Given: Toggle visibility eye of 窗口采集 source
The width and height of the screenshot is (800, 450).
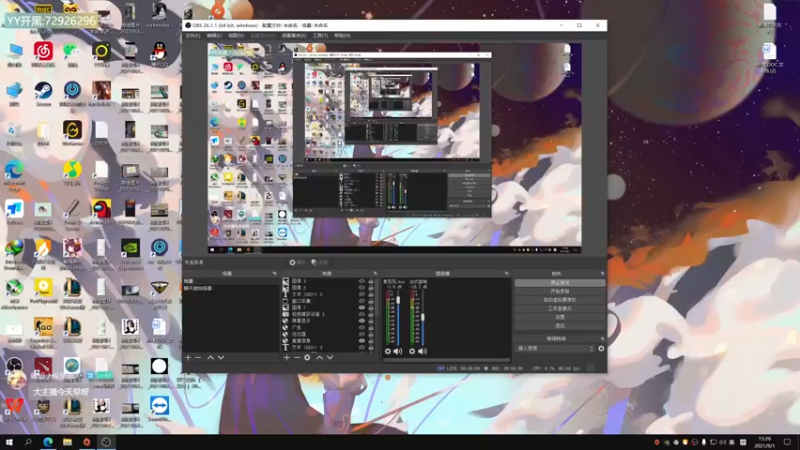Looking at the screenshot, I should pos(362,301).
